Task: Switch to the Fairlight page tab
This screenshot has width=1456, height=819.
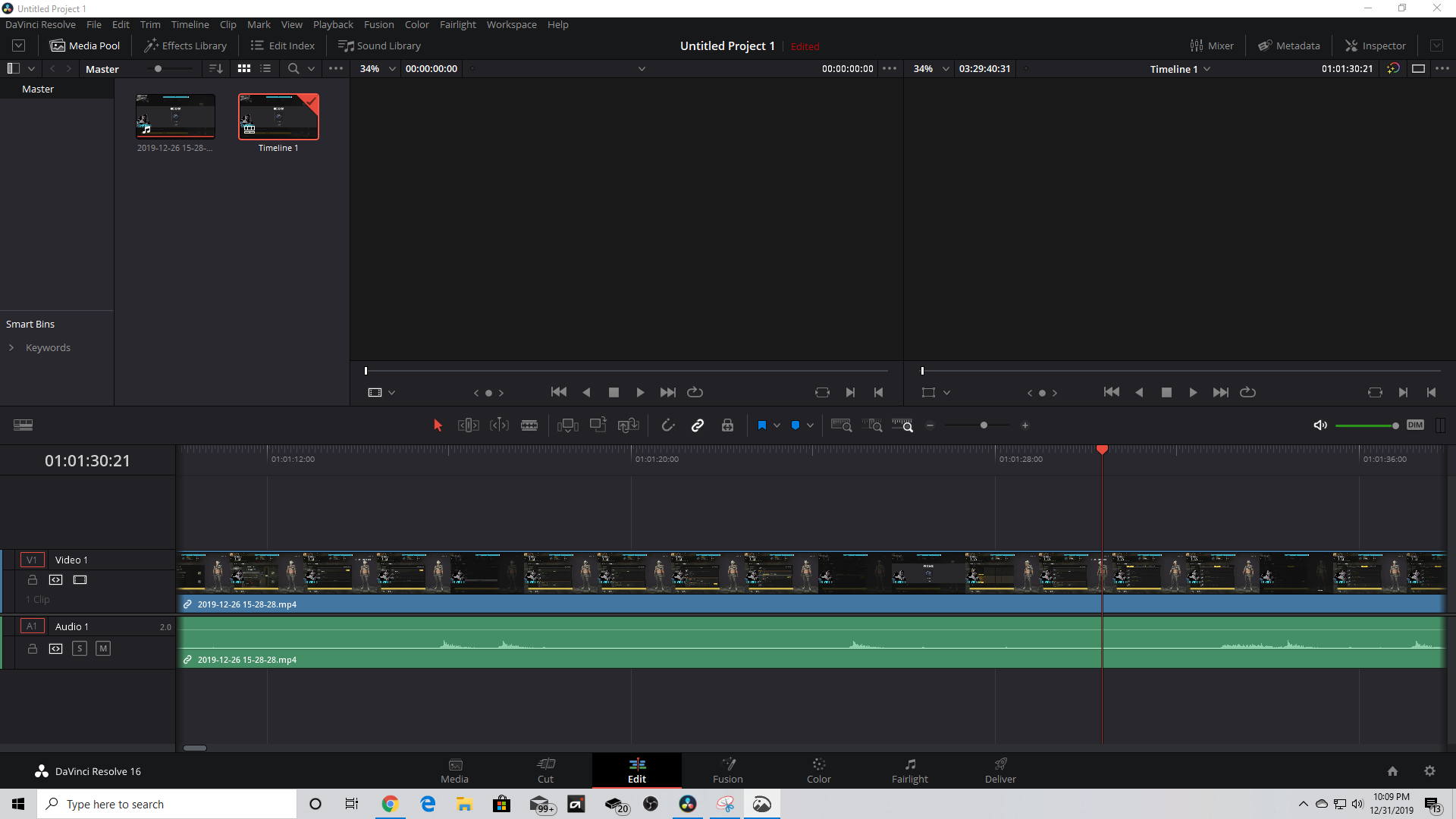Action: click(x=909, y=770)
